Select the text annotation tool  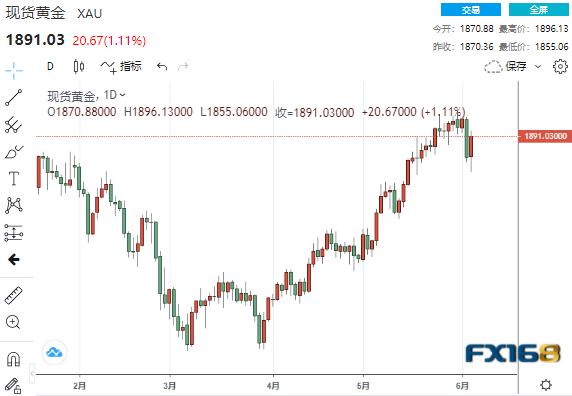(13, 179)
